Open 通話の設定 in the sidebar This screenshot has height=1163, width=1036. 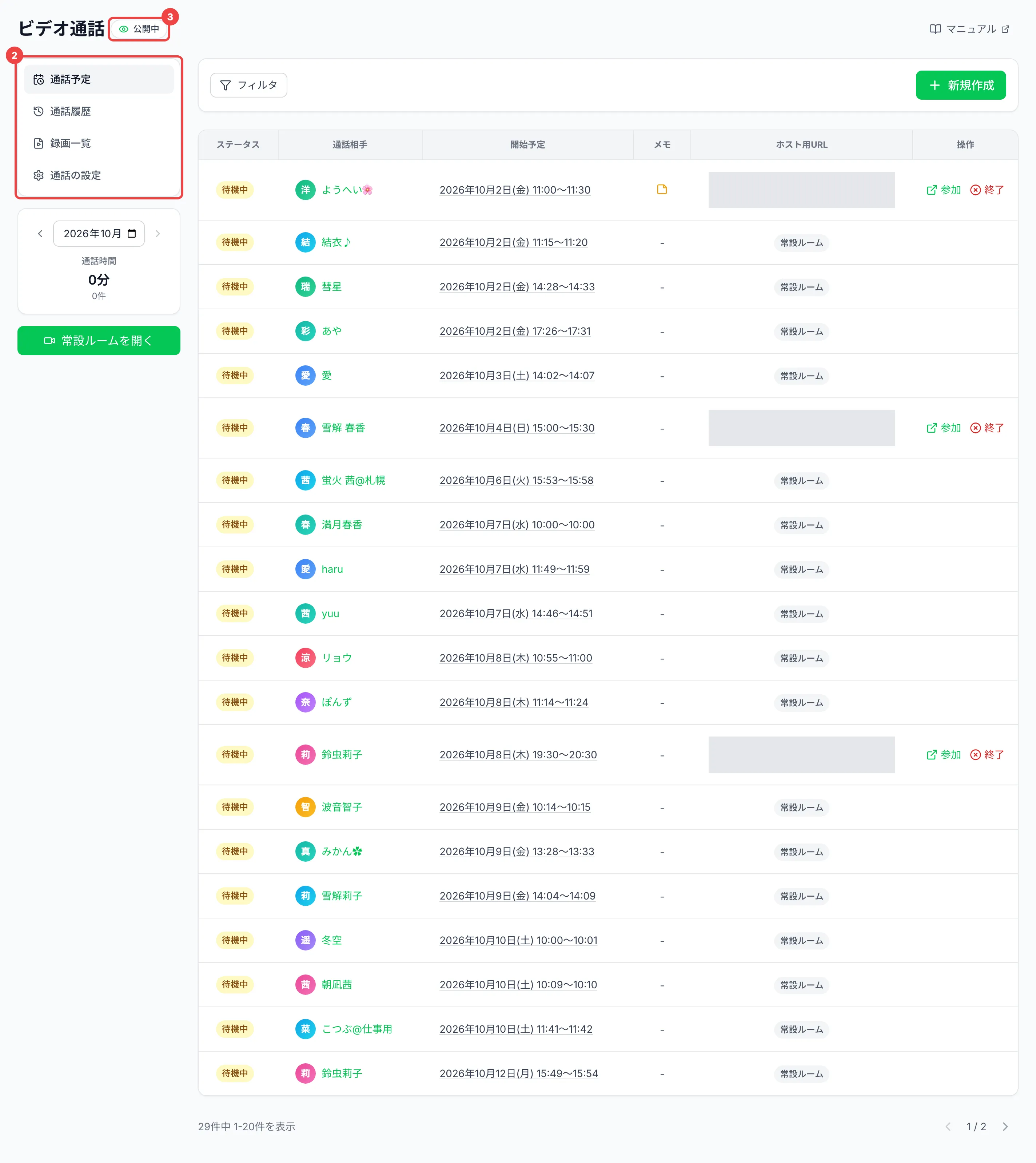99,175
